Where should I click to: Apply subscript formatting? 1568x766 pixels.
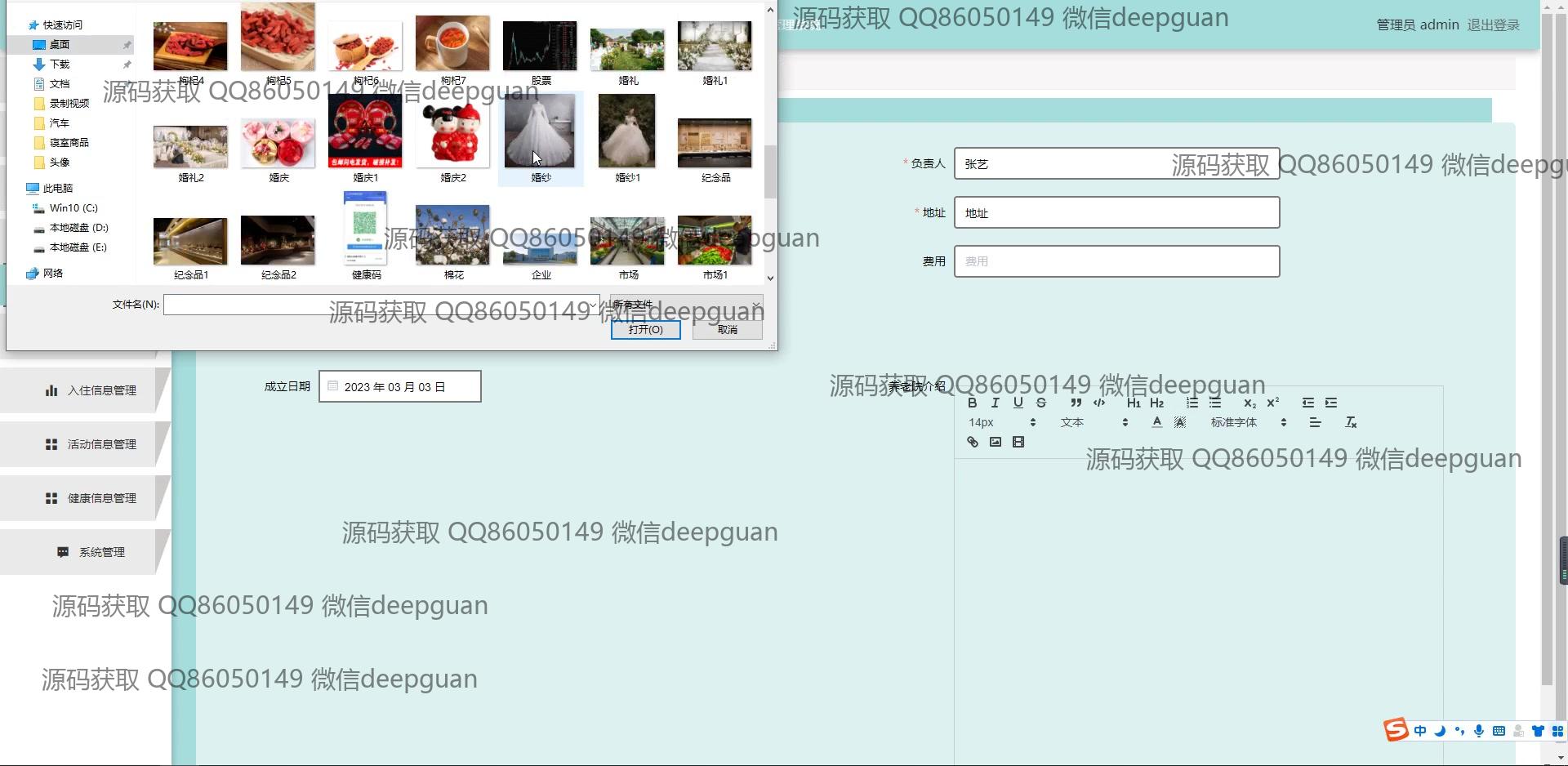pyautogui.click(x=1249, y=403)
